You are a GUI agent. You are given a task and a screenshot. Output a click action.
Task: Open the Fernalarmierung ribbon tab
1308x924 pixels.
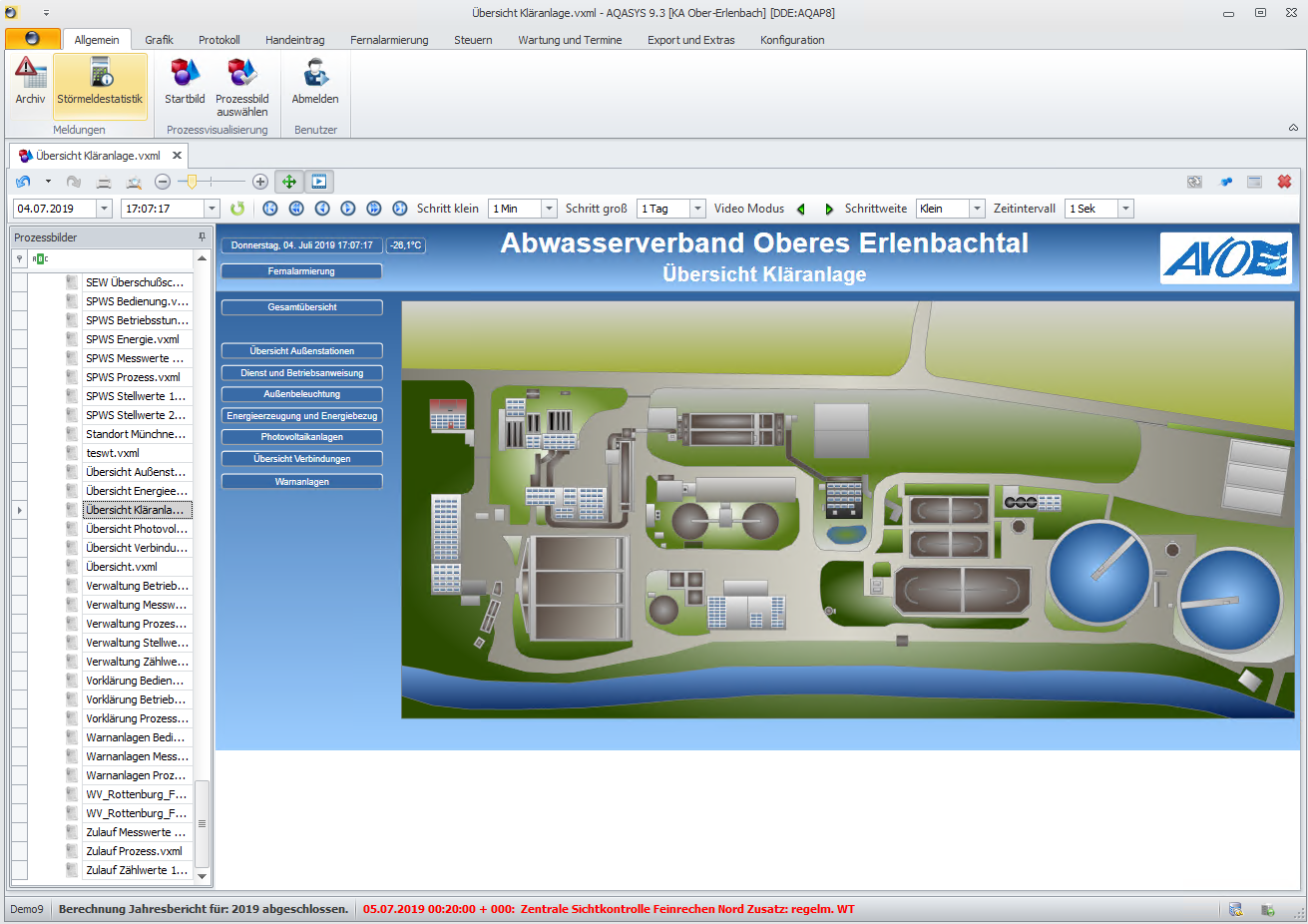[x=389, y=40]
